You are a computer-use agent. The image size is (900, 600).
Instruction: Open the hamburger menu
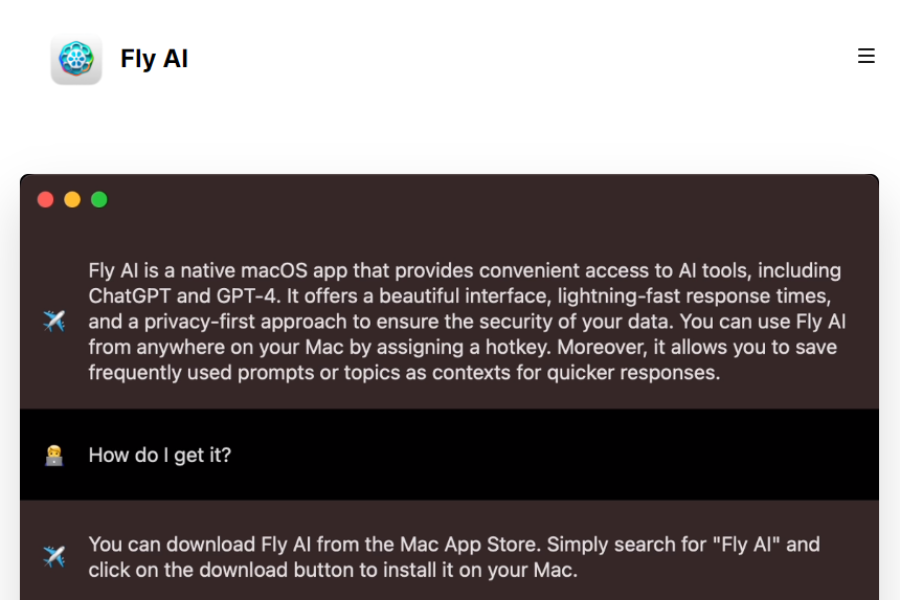[866, 56]
